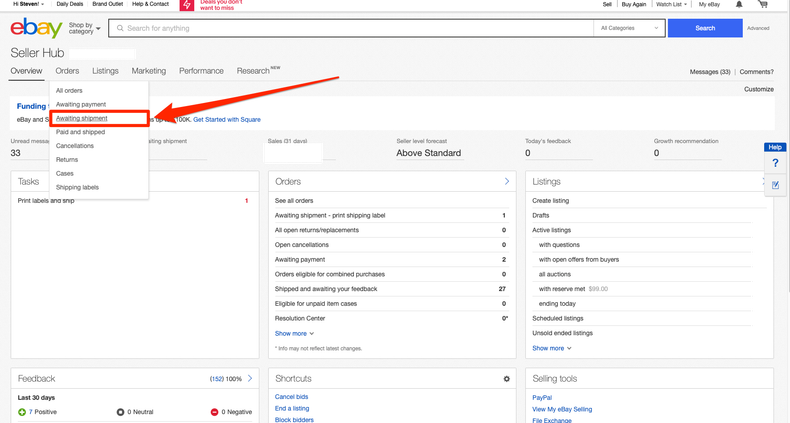
Task: Expand Show more in Orders panel
Action: [x=294, y=333]
